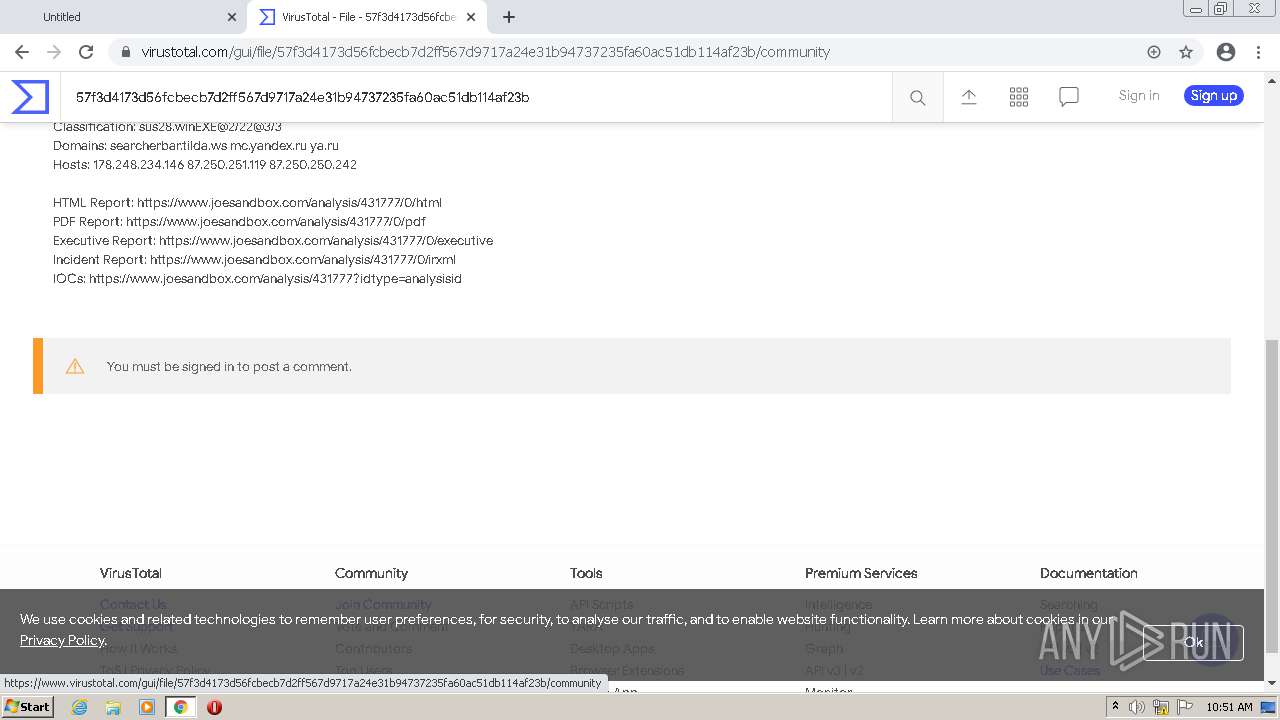Show hidden tray icons arrow
The image size is (1280, 720).
1115,707
